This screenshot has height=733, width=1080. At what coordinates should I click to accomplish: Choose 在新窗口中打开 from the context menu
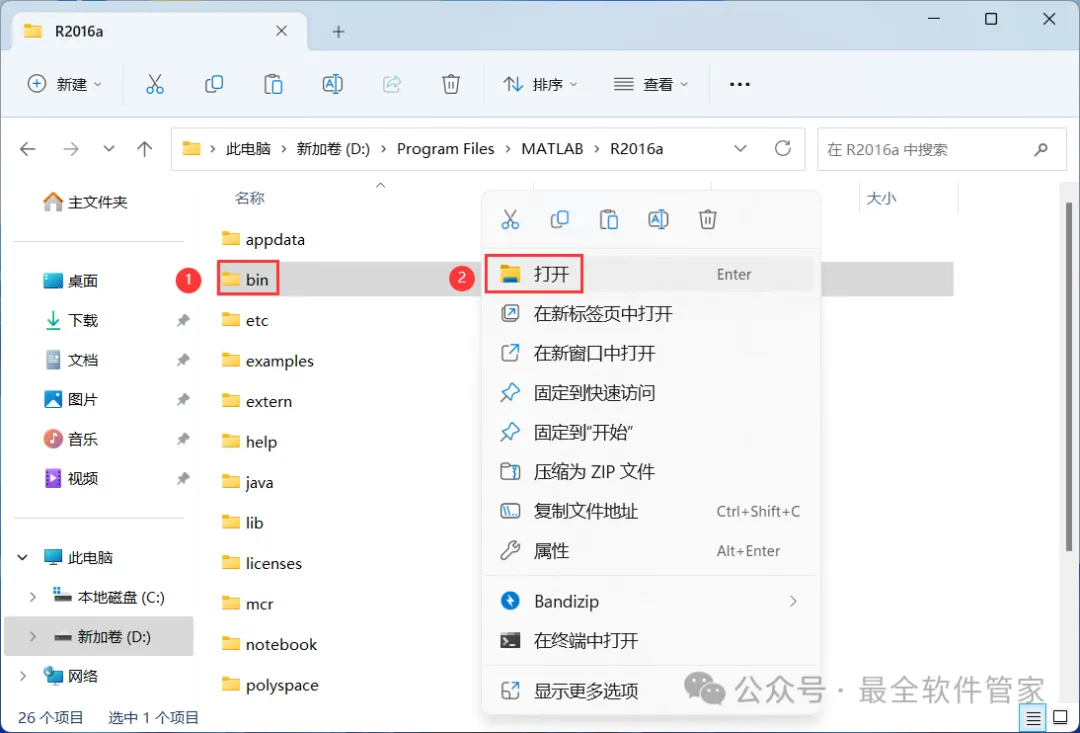[x=650, y=353]
